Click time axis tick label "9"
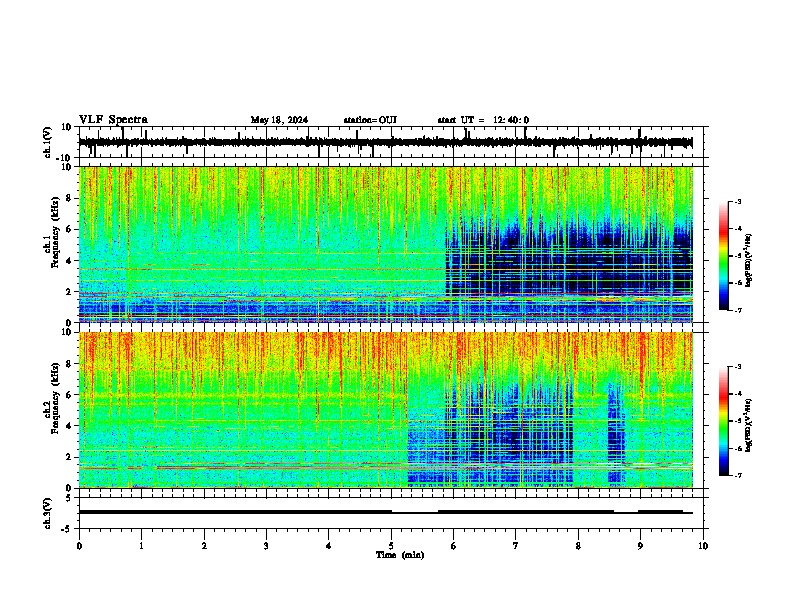The image size is (792, 612). click(640, 546)
